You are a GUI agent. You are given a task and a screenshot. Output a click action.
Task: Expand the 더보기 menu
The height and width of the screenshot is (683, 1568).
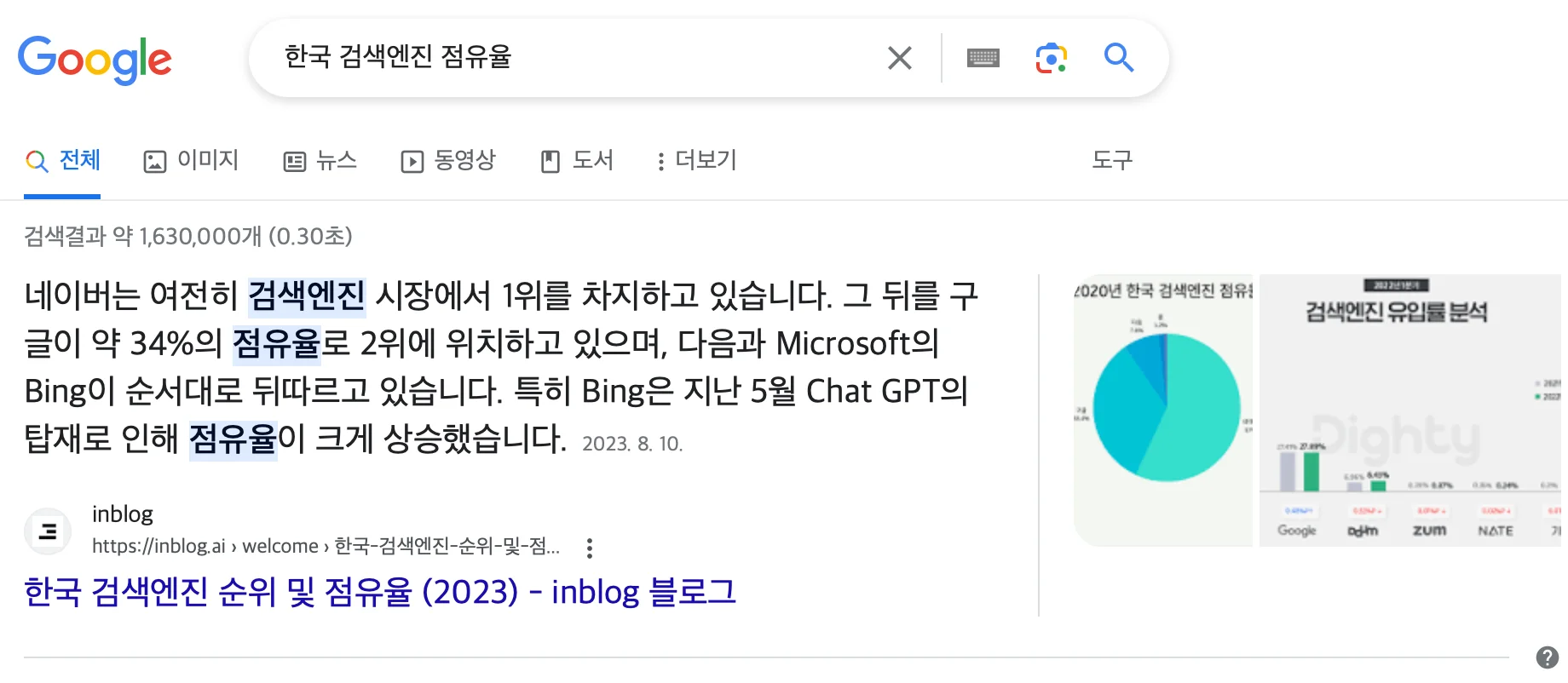coord(696,160)
